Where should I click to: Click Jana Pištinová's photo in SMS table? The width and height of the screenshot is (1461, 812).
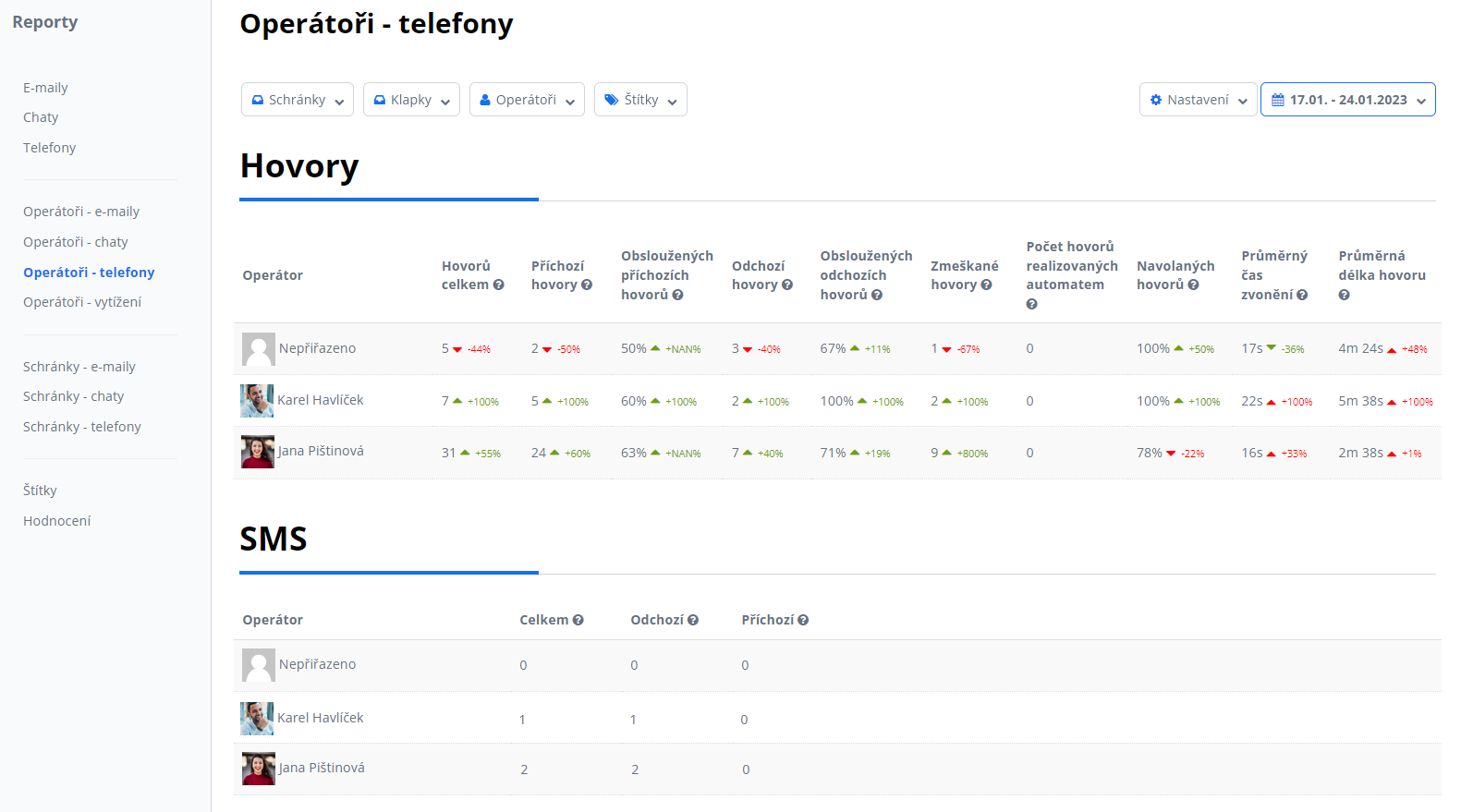258,769
